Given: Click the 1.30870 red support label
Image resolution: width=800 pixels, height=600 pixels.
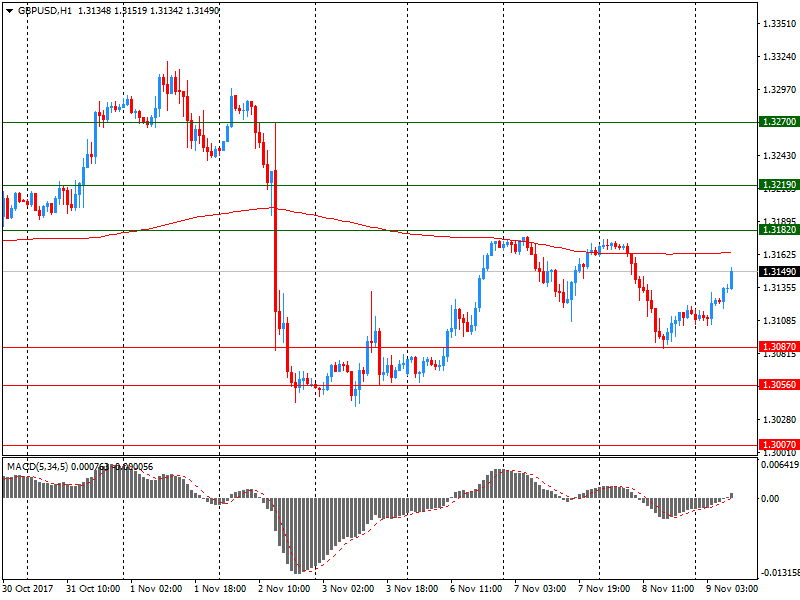Looking at the screenshot, I should point(779,347).
